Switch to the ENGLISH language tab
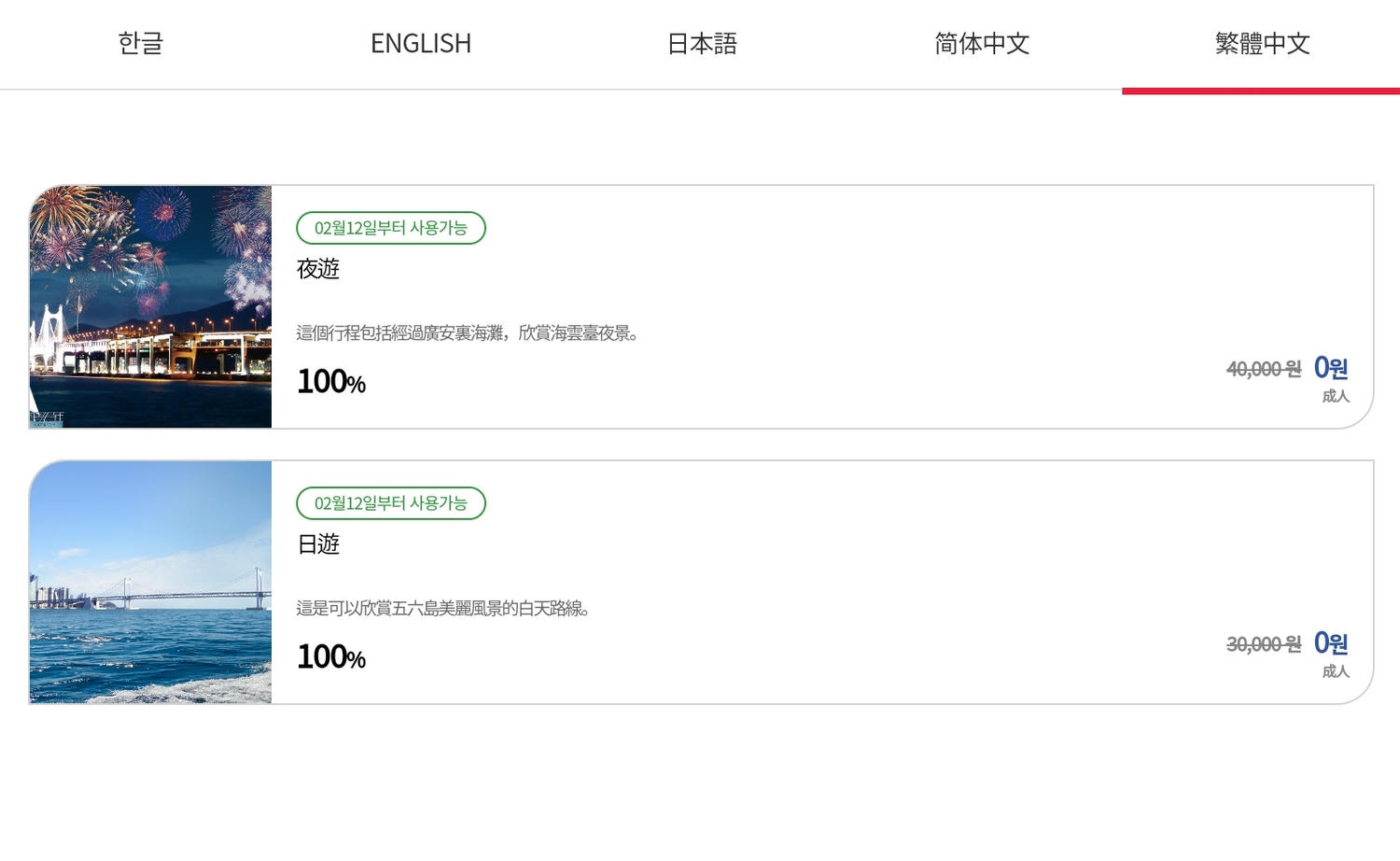 pyautogui.click(x=421, y=44)
